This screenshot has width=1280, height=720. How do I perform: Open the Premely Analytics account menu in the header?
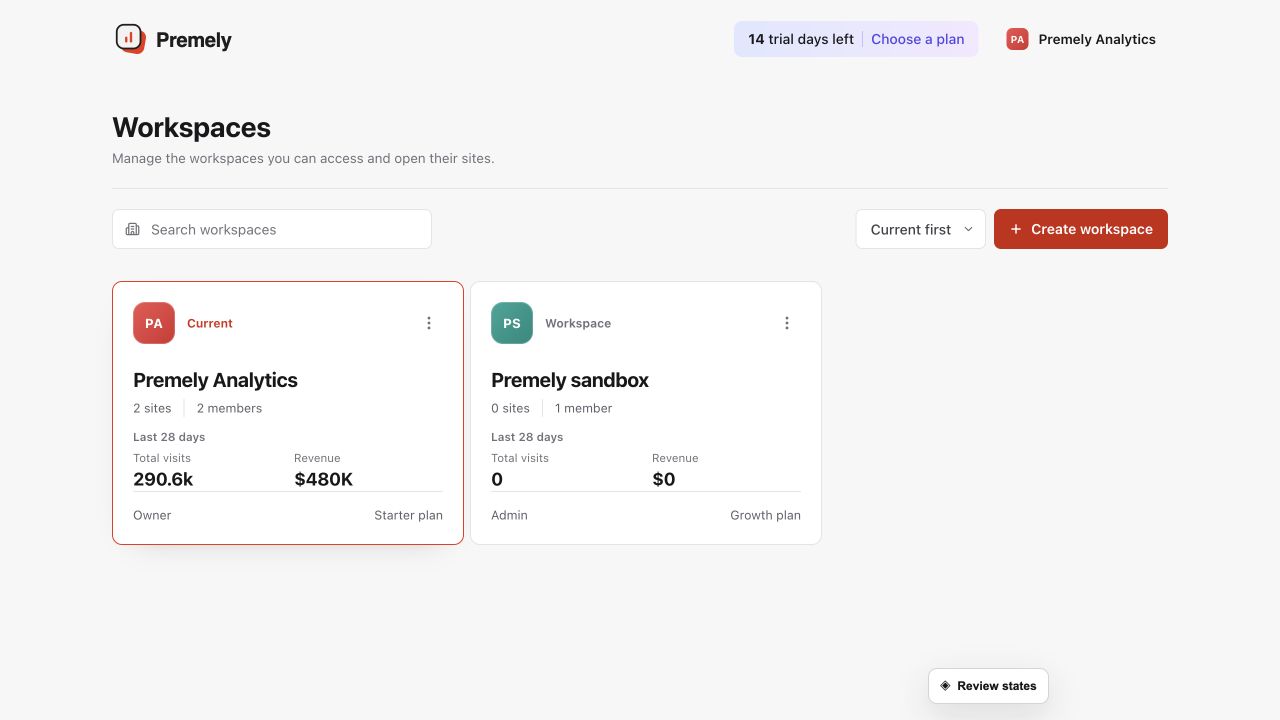click(x=1081, y=39)
